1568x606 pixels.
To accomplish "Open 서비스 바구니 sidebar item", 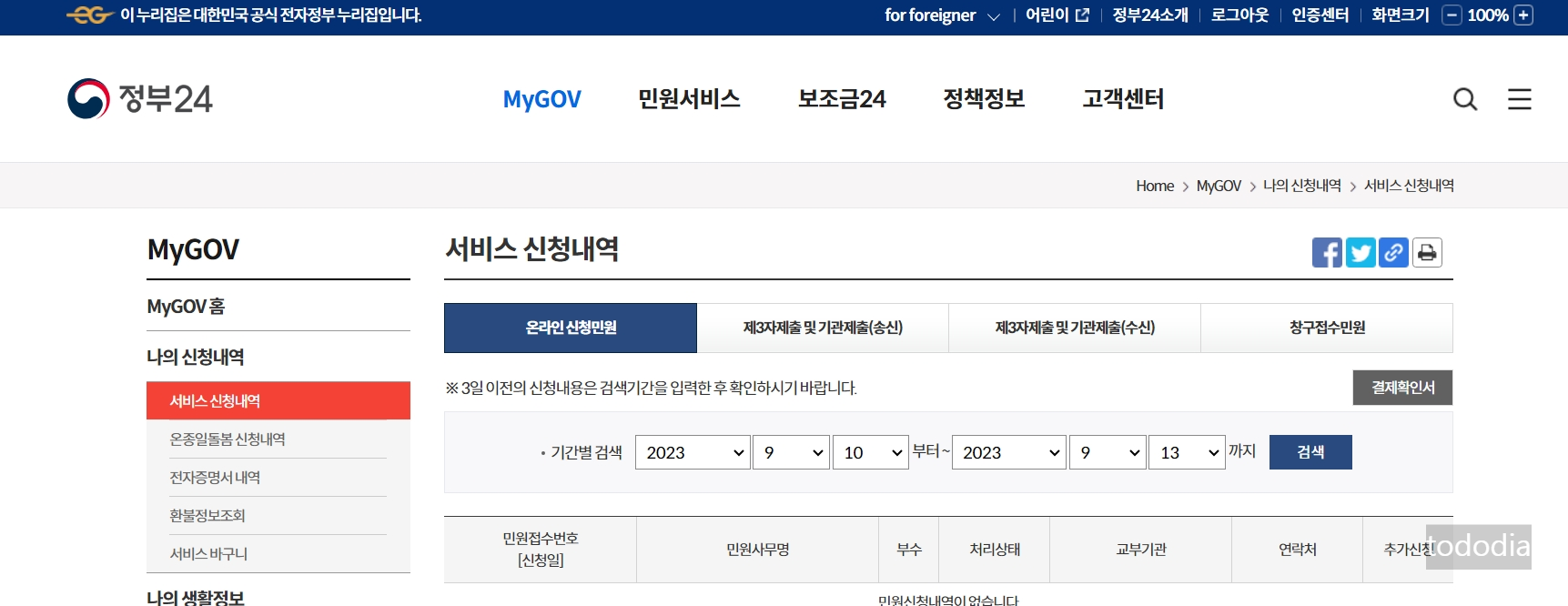I will (208, 554).
